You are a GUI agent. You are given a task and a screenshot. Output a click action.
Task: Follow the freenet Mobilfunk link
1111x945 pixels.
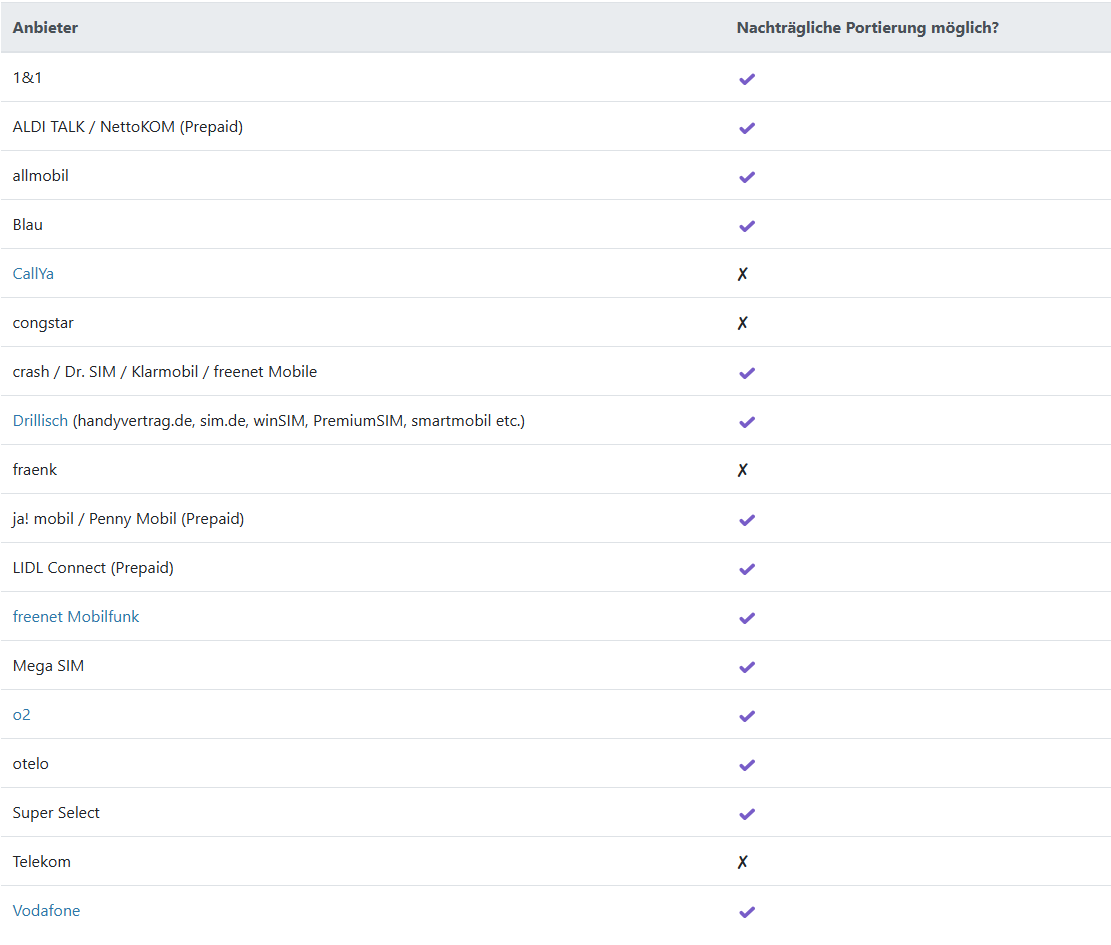click(76, 617)
